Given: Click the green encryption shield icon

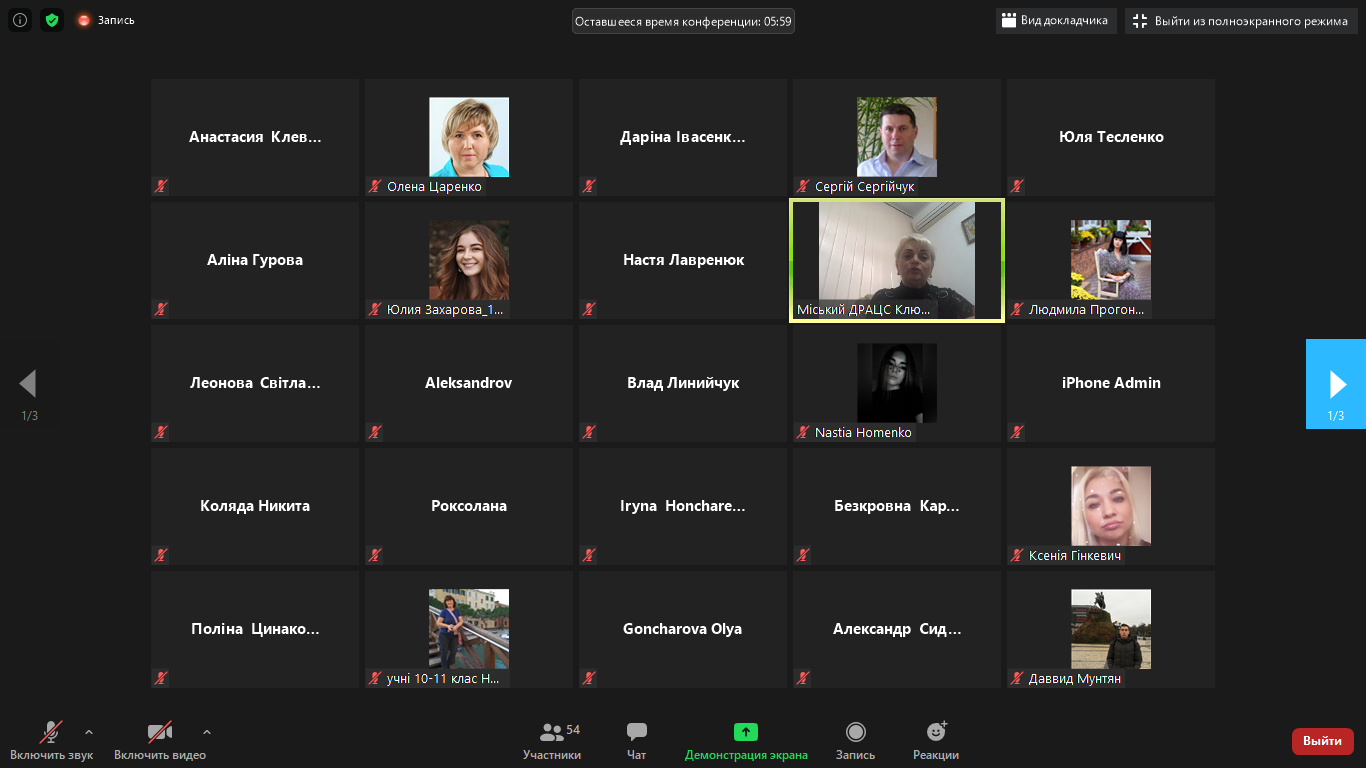Looking at the screenshot, I should pyautogui.click(x=52, y=20).
